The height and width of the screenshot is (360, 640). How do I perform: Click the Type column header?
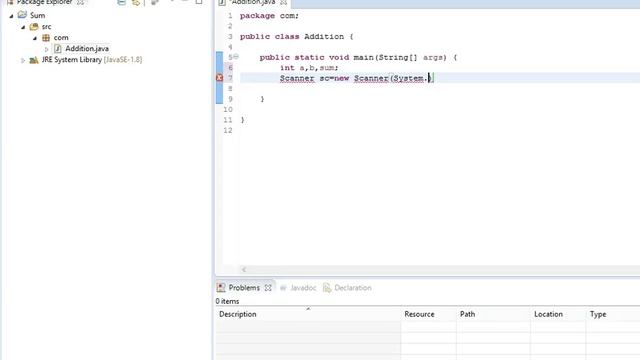[x=613, y=314]
